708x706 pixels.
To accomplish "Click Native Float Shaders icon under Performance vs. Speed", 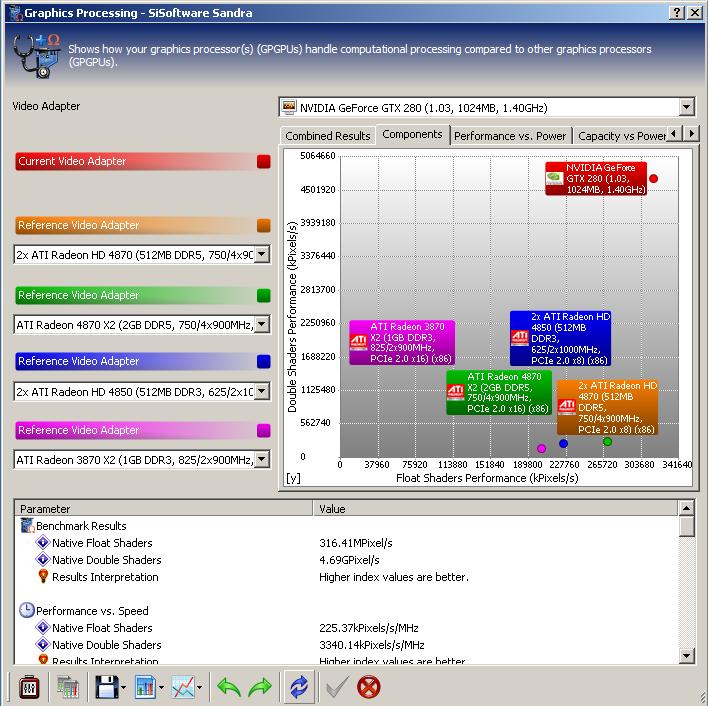I will tap(42, 627).
